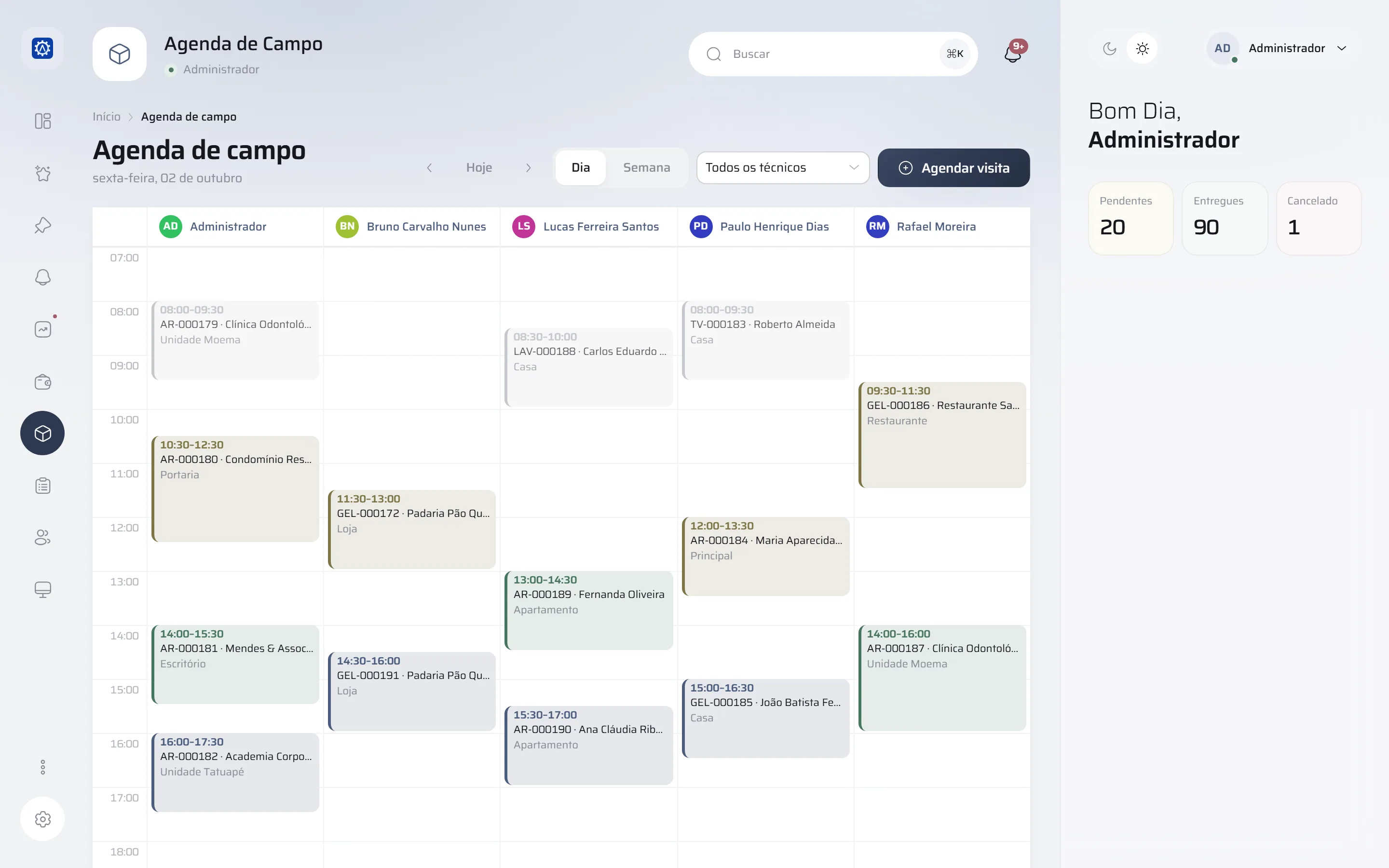Select the active cube sidebar icon
Viewport: 1389px width, 868px height.
click(x=42, y=433)
